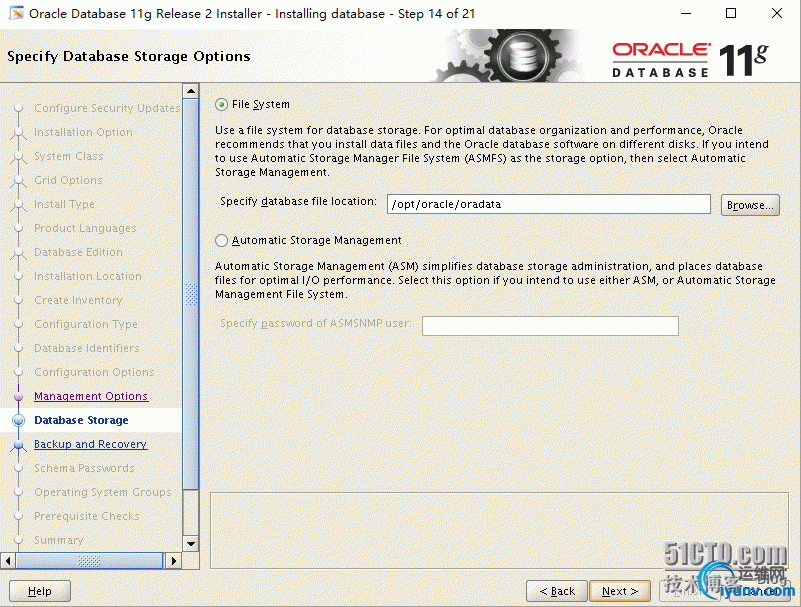
Task: Click 'Product Languages' step text
Action: 85,228
